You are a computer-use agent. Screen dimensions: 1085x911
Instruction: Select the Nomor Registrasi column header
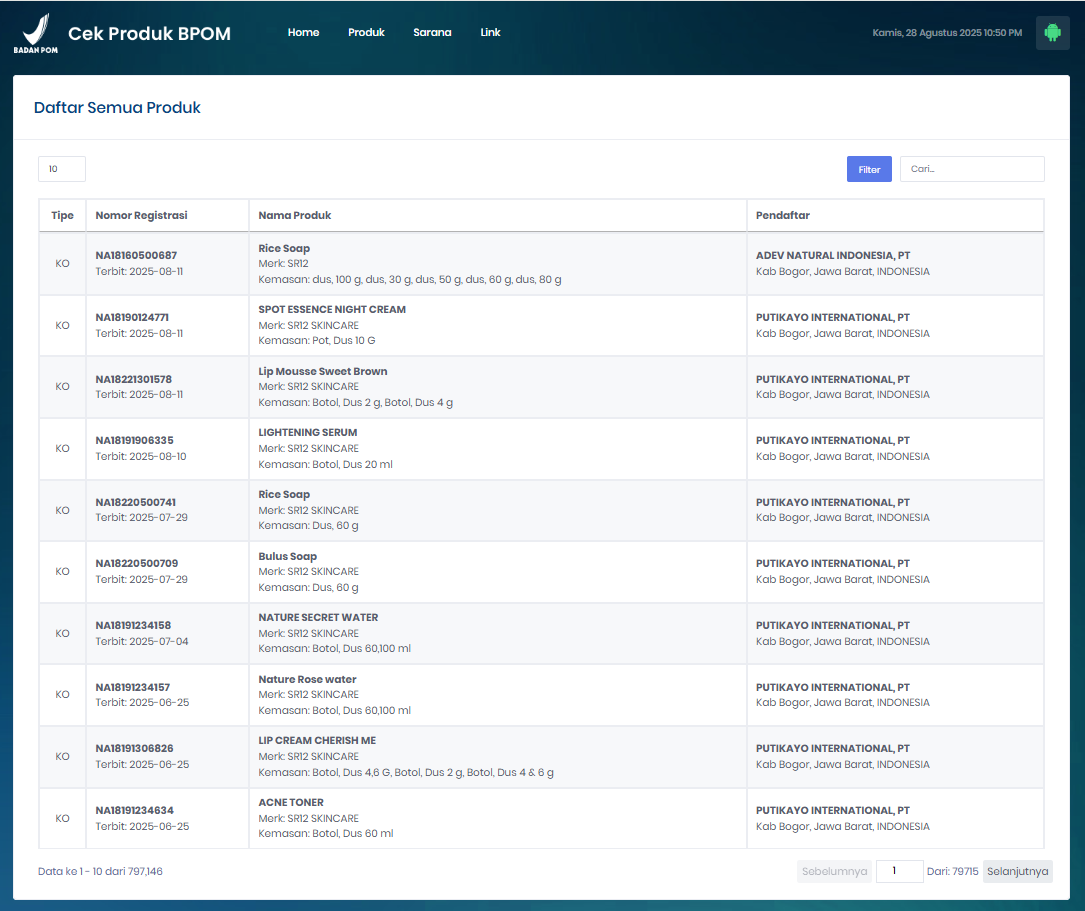[141, 215]
